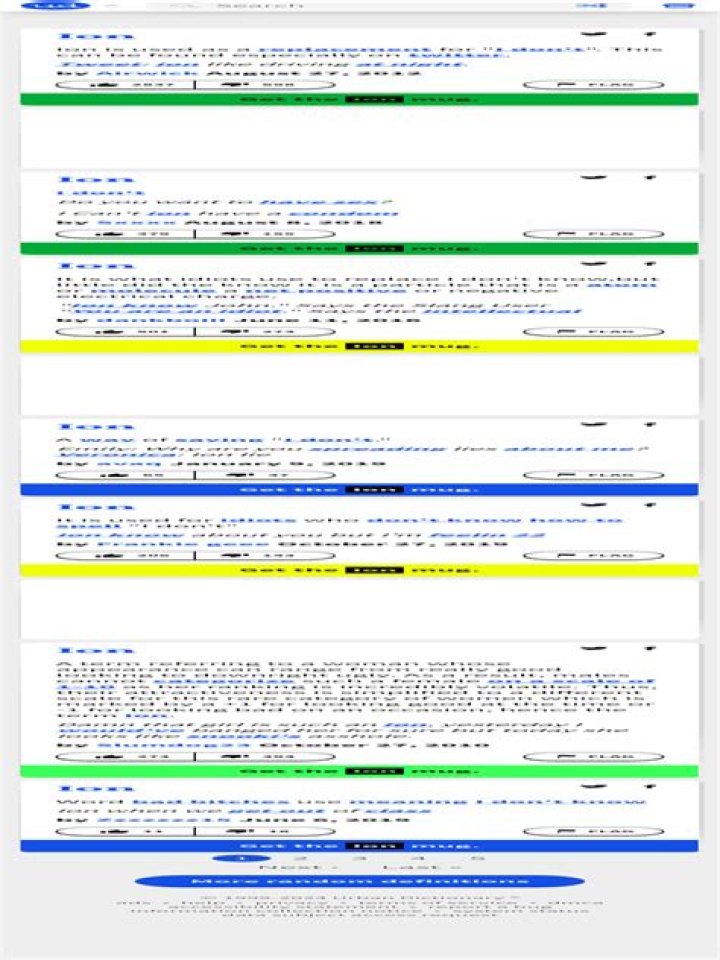The image size is (720, 960).
Task: Like the January 5, 2019 definition
Action: pyautogui.click(x=126, y=475)
